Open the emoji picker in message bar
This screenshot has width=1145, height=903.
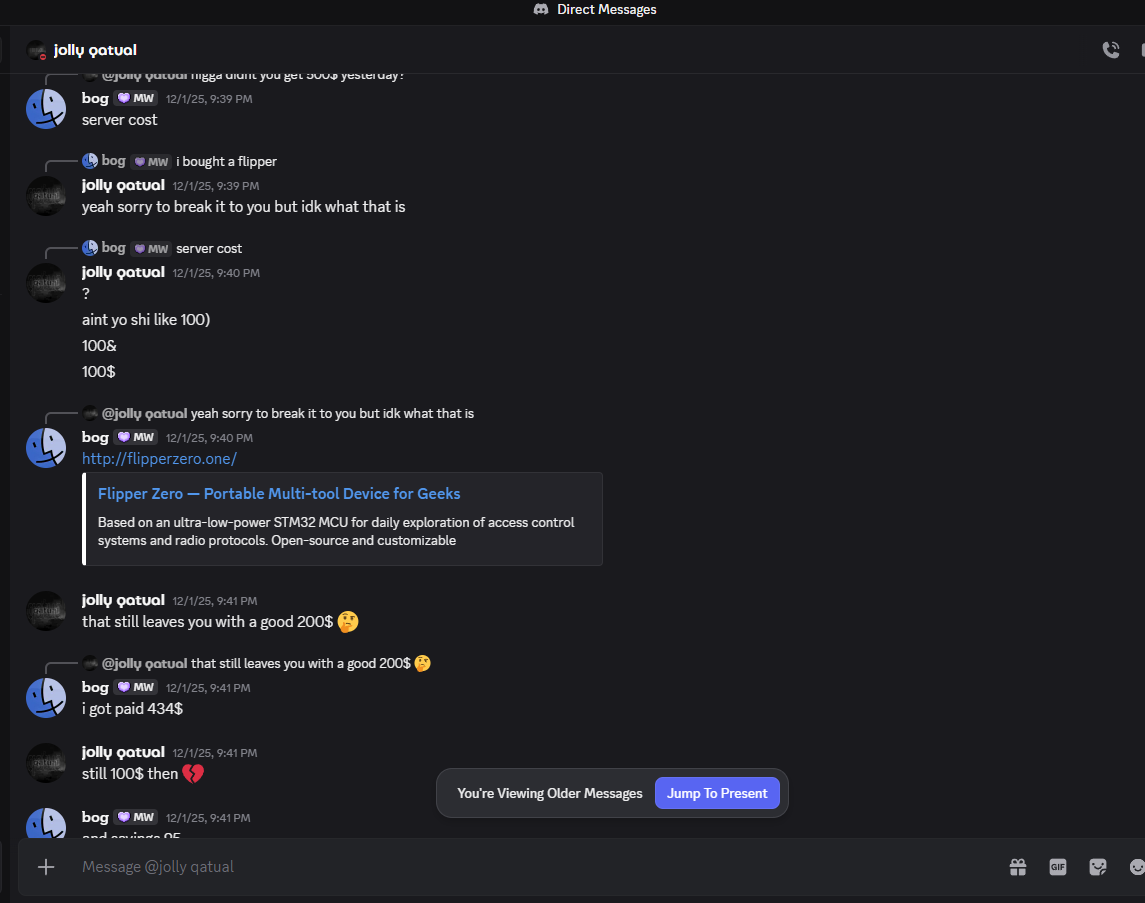[1137, 867]
